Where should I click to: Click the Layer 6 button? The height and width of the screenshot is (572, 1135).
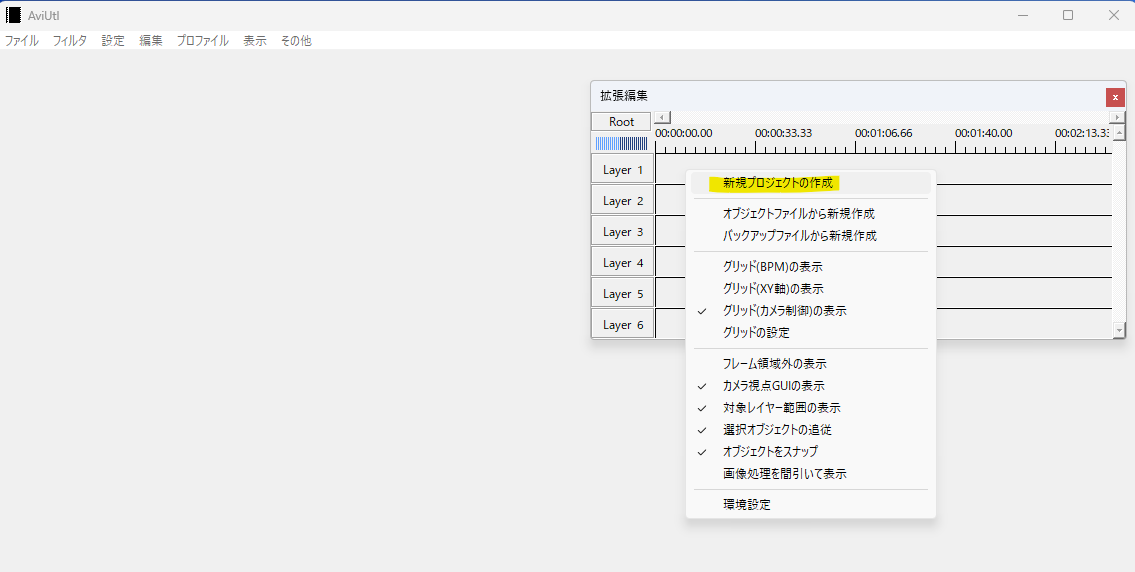pyautogui.click(x=623, y=324)
